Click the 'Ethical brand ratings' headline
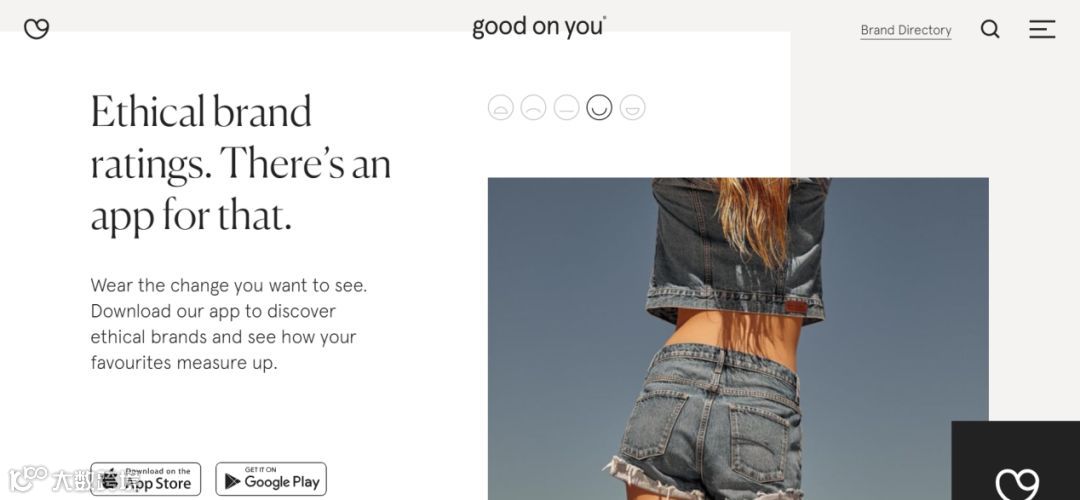The height and width of the screenshot is (500, 1080). (241, 164)
